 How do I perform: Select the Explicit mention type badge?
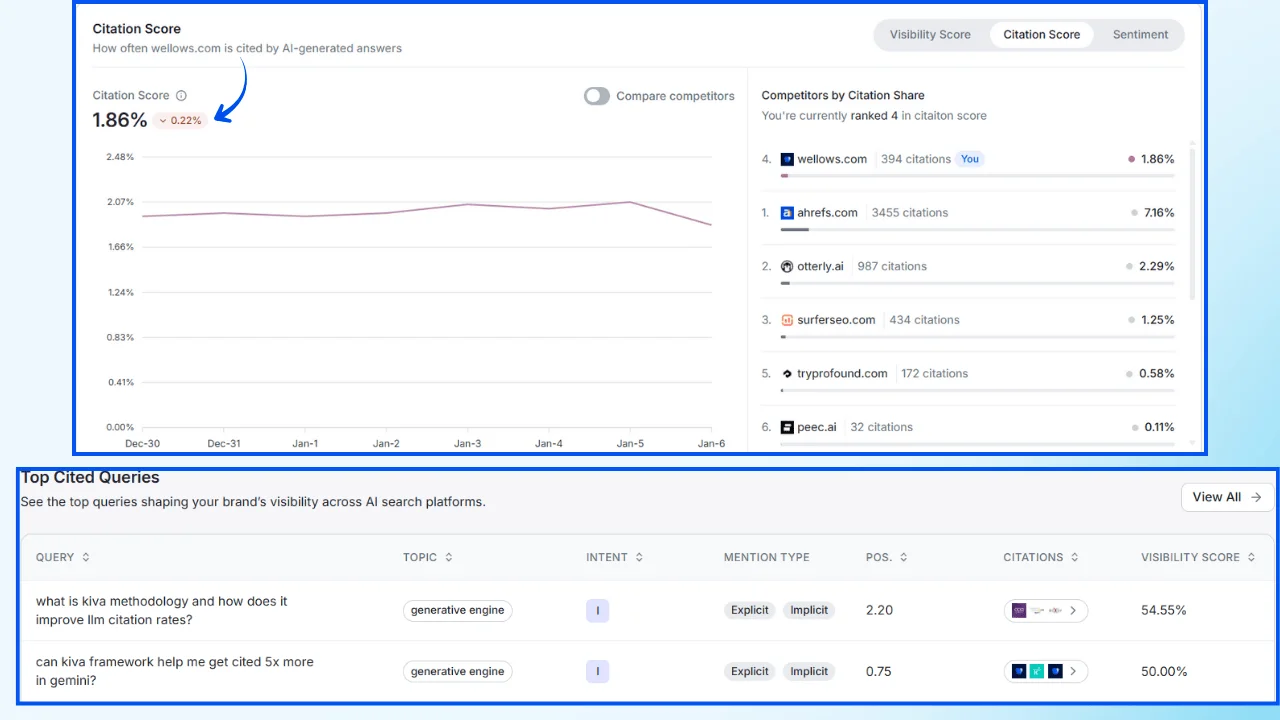point(749,610)
